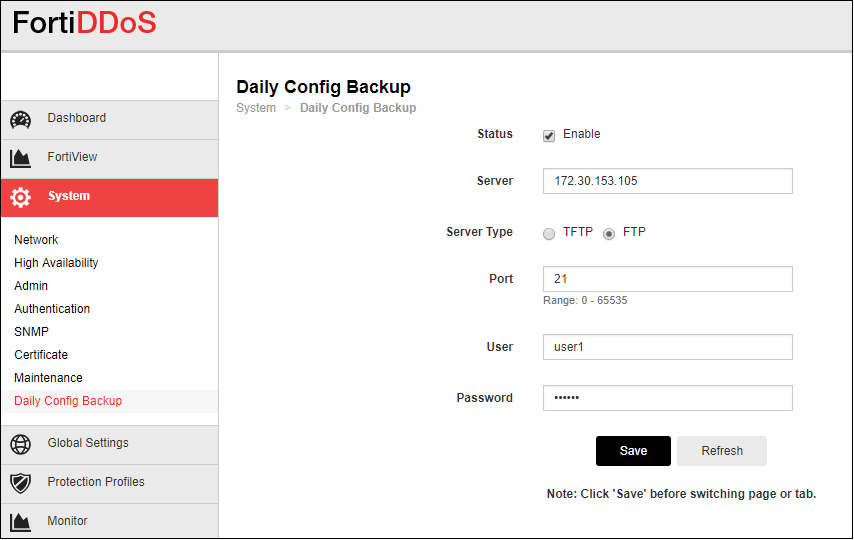Click the Save button

[x=633, y=451]
